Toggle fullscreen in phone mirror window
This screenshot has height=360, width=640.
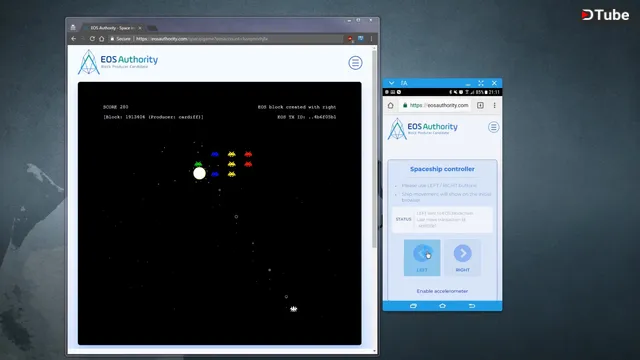[x=481, y=83]
